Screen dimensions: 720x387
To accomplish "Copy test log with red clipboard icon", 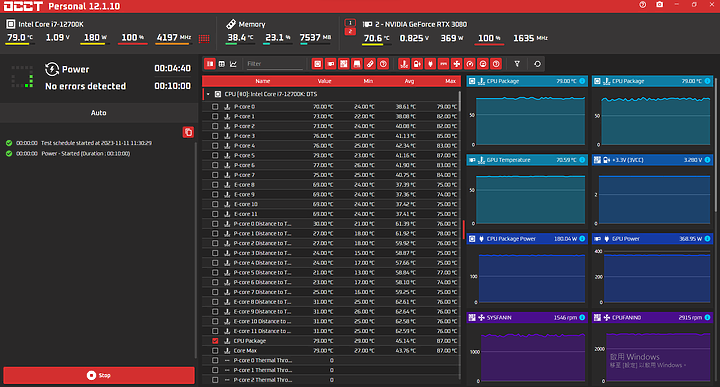I will [188, 132].
